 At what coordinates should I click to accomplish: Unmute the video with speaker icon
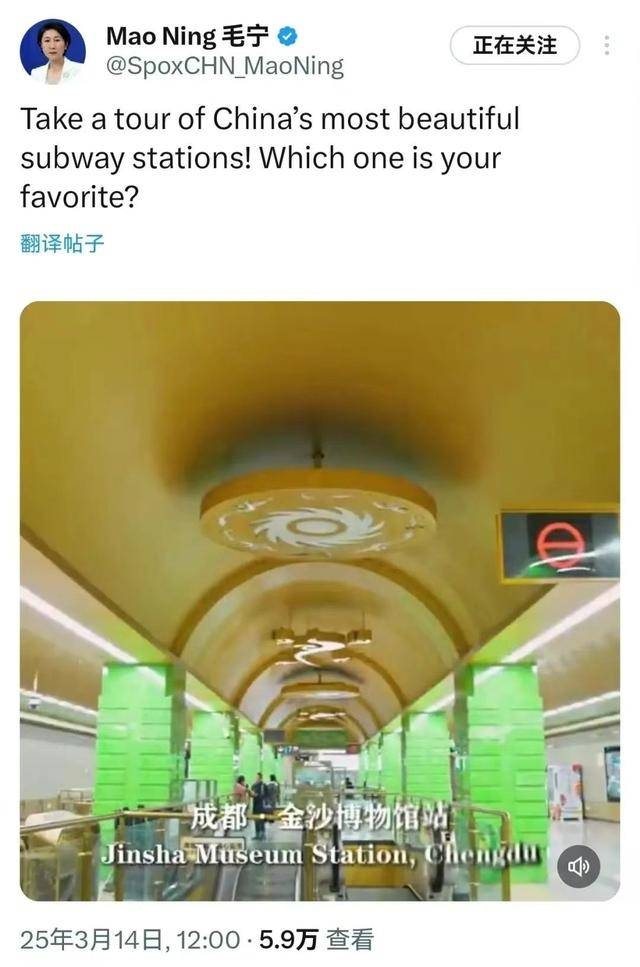point(578,866)
